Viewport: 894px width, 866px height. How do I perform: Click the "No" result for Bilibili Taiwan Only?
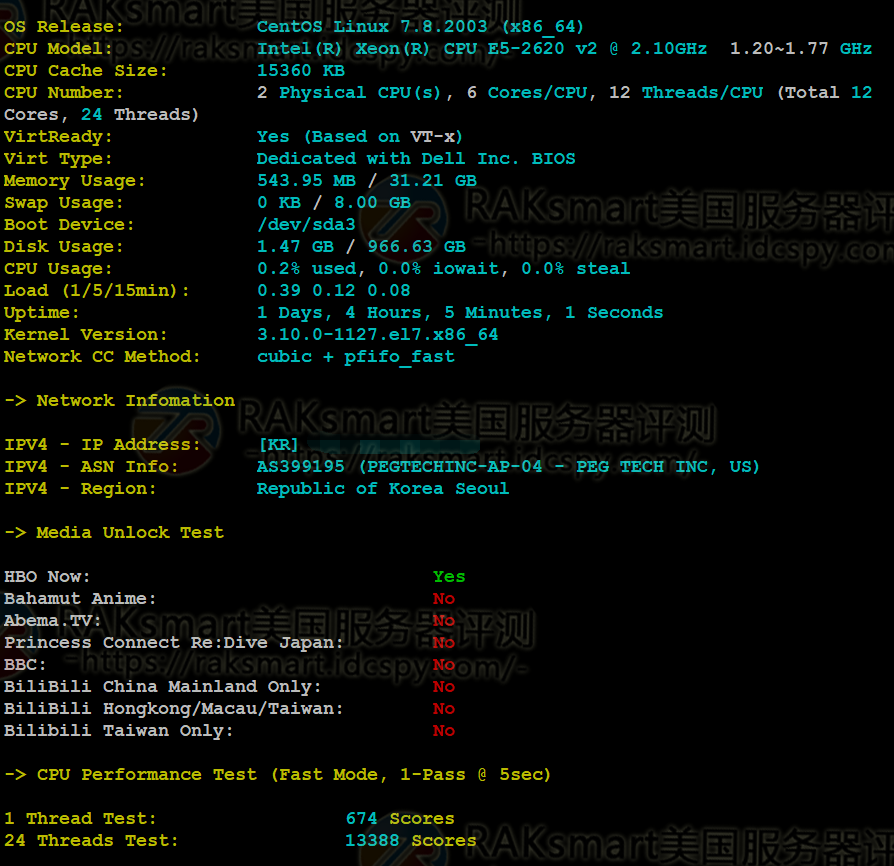(x=444, y=731)
